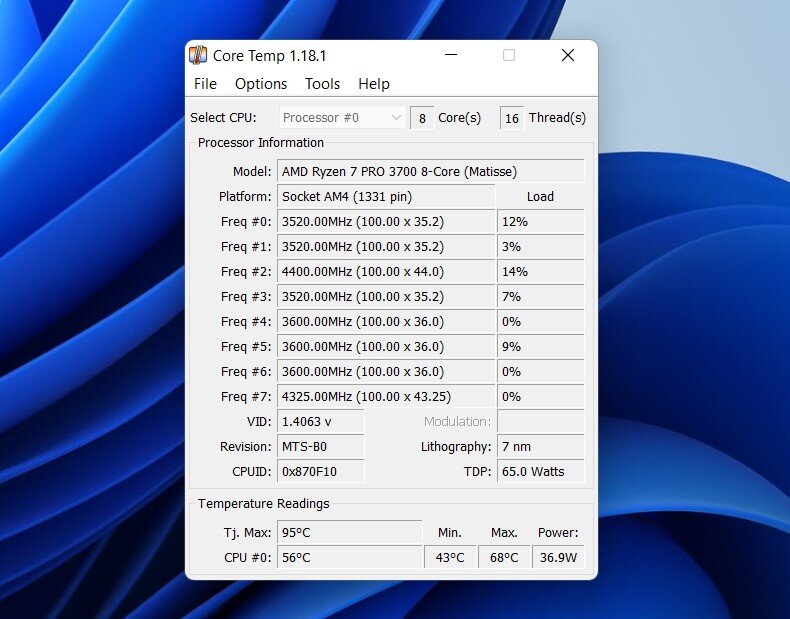The width and height of the screenshot is (790, 619).
Task: Open the Tools menu
Action: click(322, 84)
